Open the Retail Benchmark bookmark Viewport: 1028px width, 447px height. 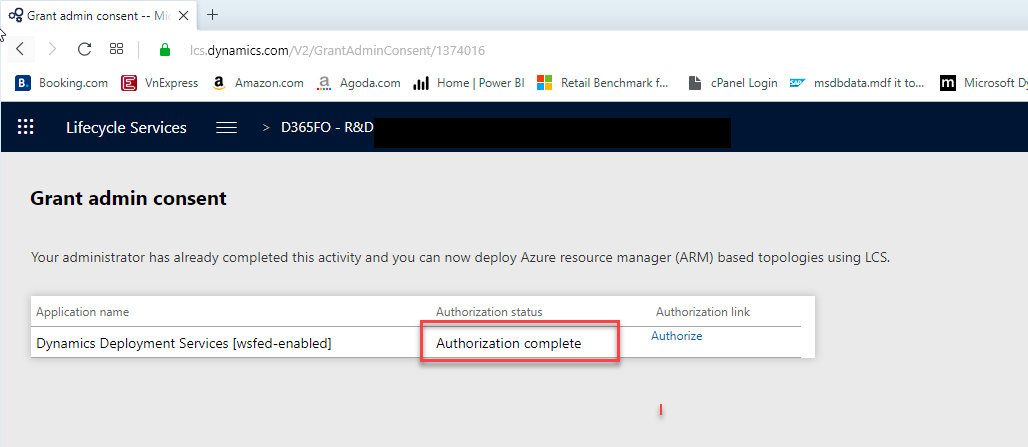point(603,83)
